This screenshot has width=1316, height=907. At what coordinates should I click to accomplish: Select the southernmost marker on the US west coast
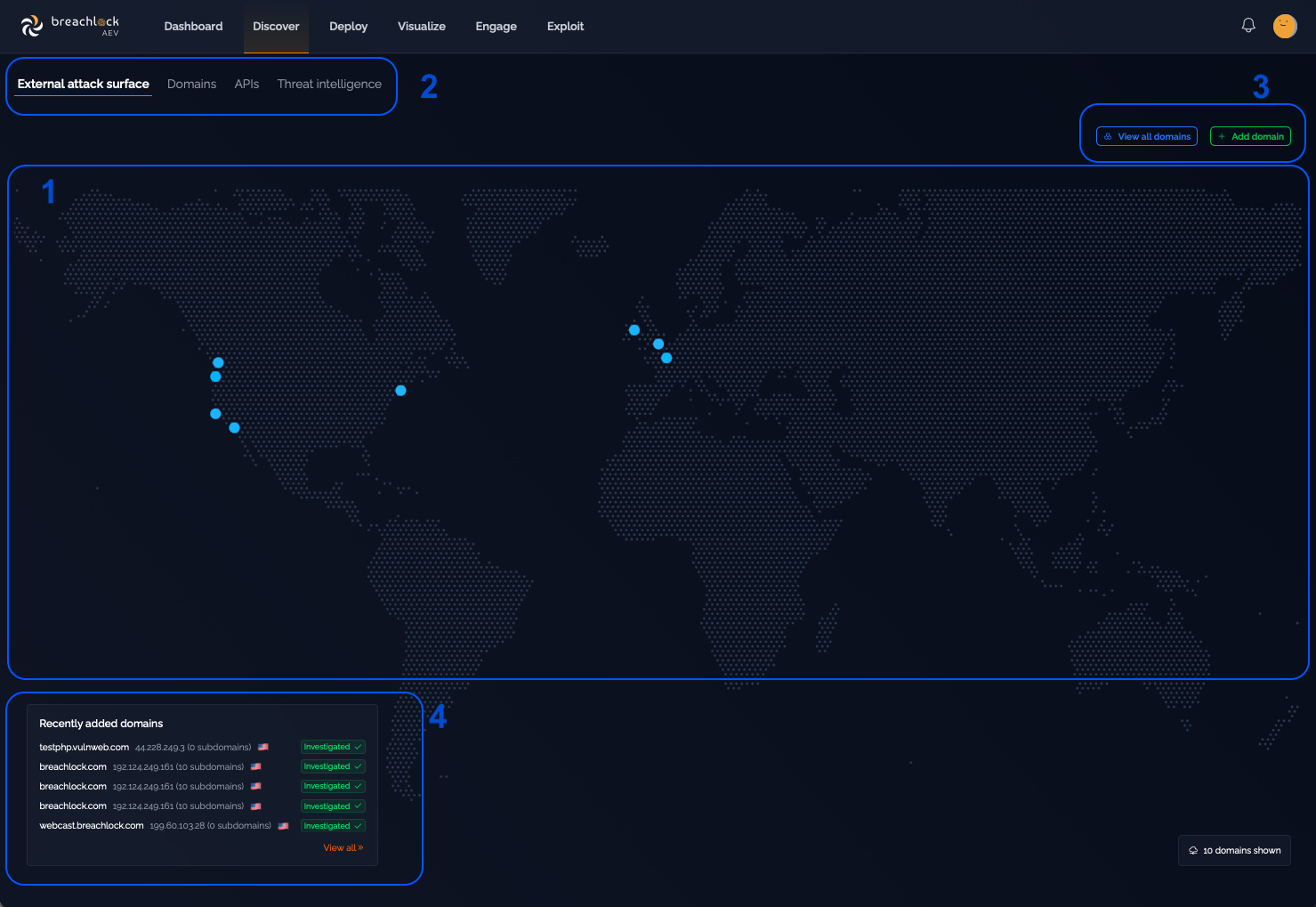pos(234,428)
